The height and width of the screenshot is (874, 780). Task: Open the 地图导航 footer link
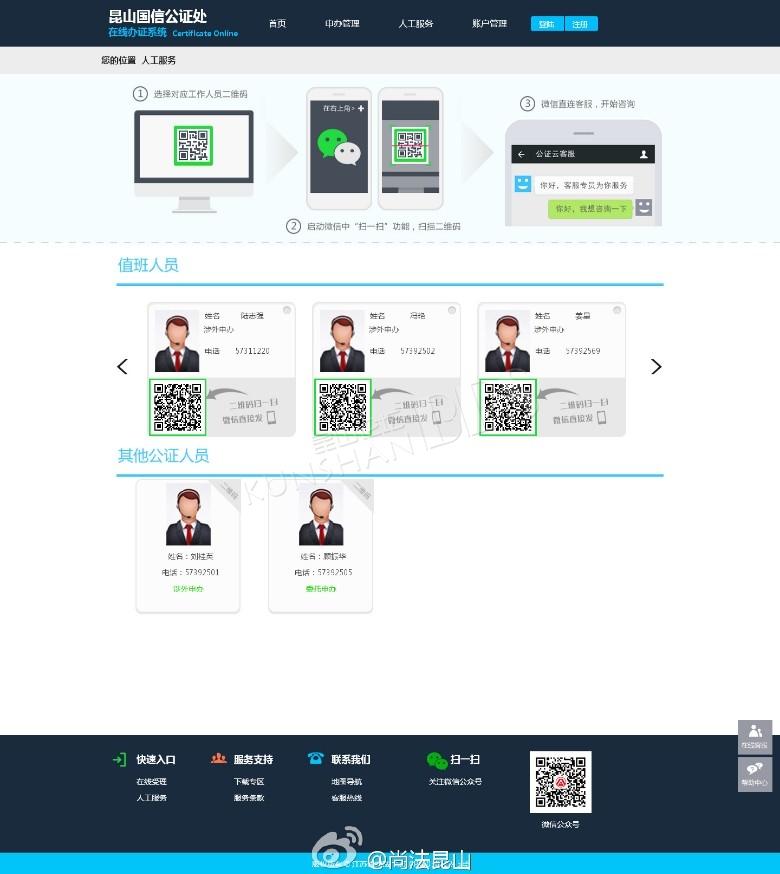click(x=347, y=781)
